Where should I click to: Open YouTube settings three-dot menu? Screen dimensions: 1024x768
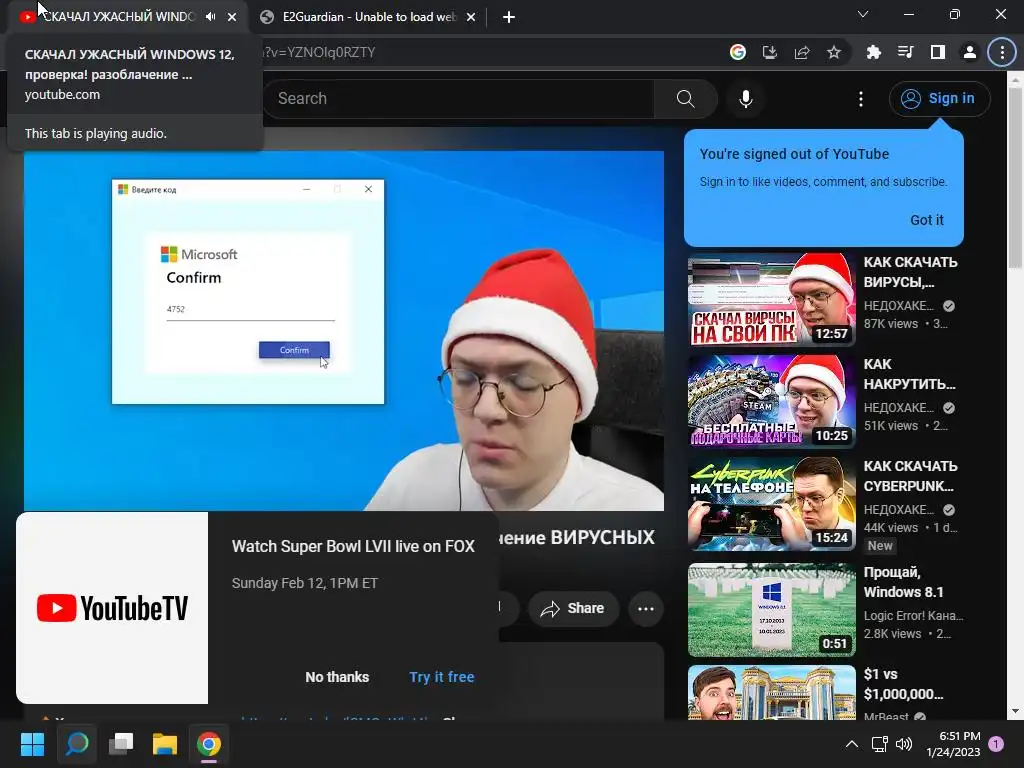point(861,99)
